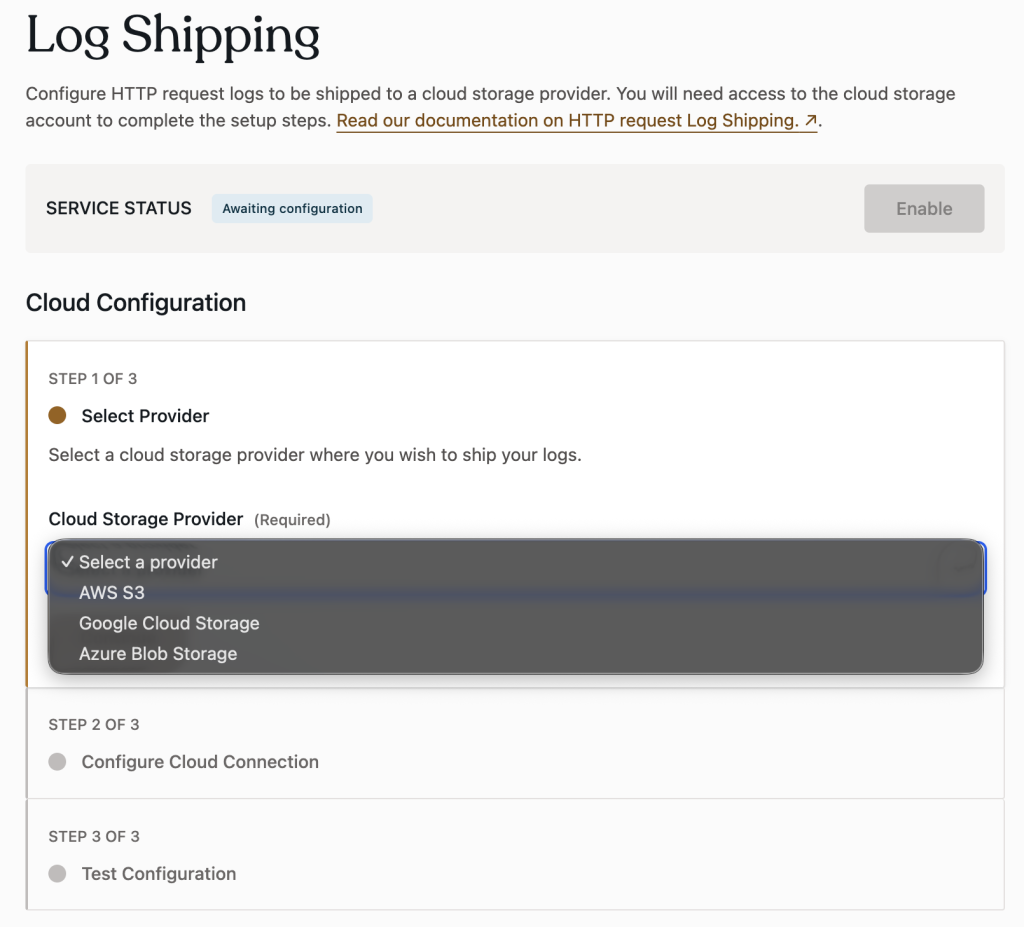The image size is (1024, 927).
Task: Click the grey dot beside Configure Cloud Connection
Action: click(x=57, y=762)
